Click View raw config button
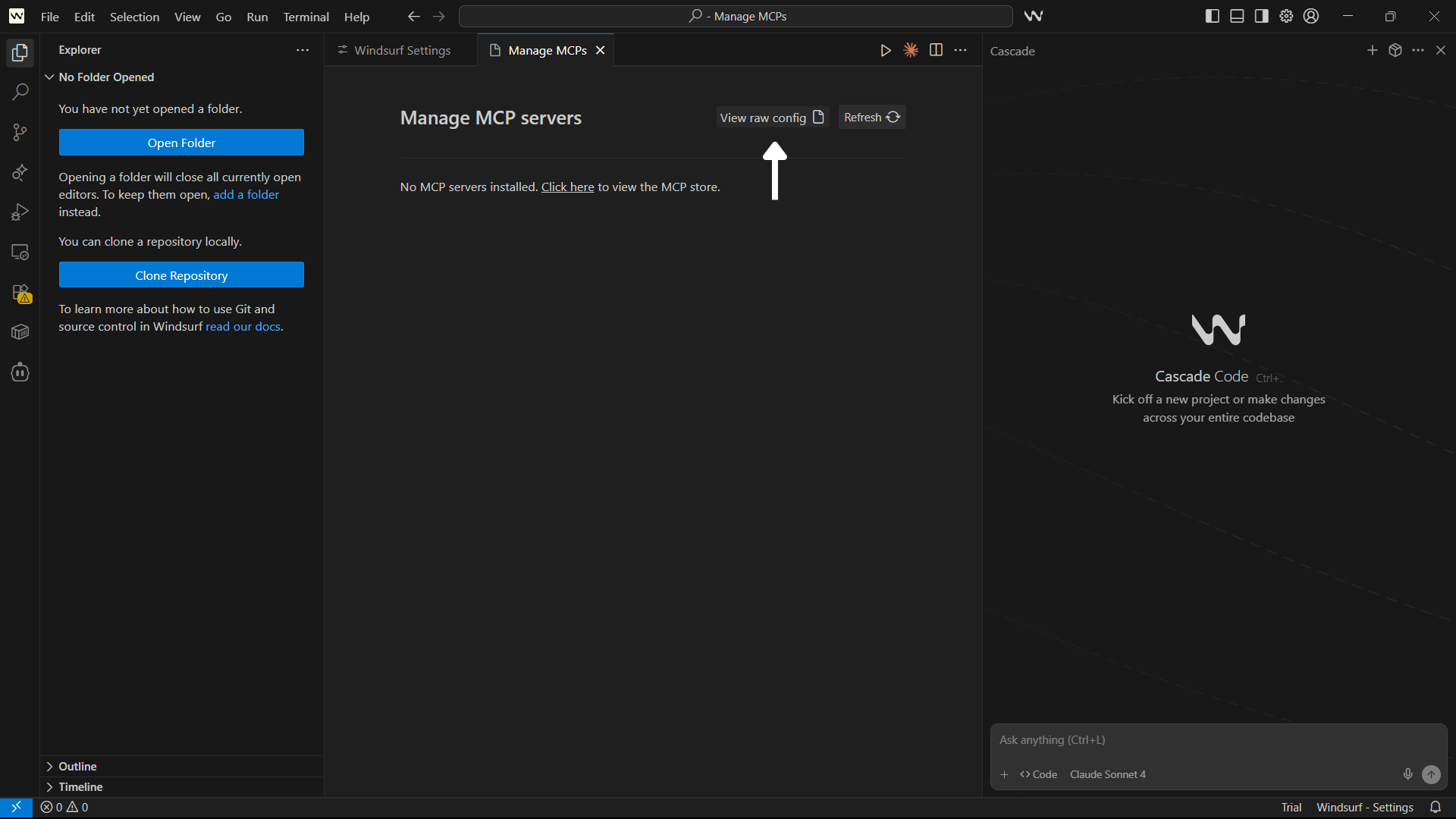This screenshot has width=1456, height=819. point(772,118)
